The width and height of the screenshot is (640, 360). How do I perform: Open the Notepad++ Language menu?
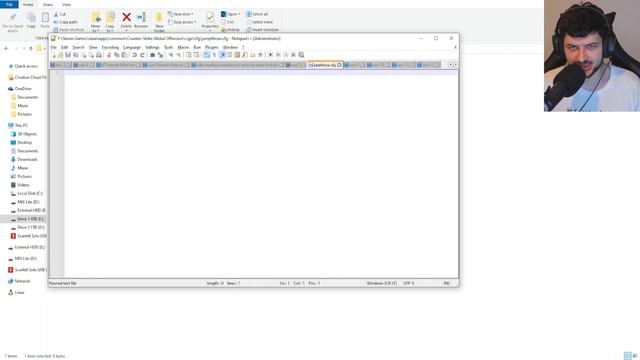click(132, 47)
